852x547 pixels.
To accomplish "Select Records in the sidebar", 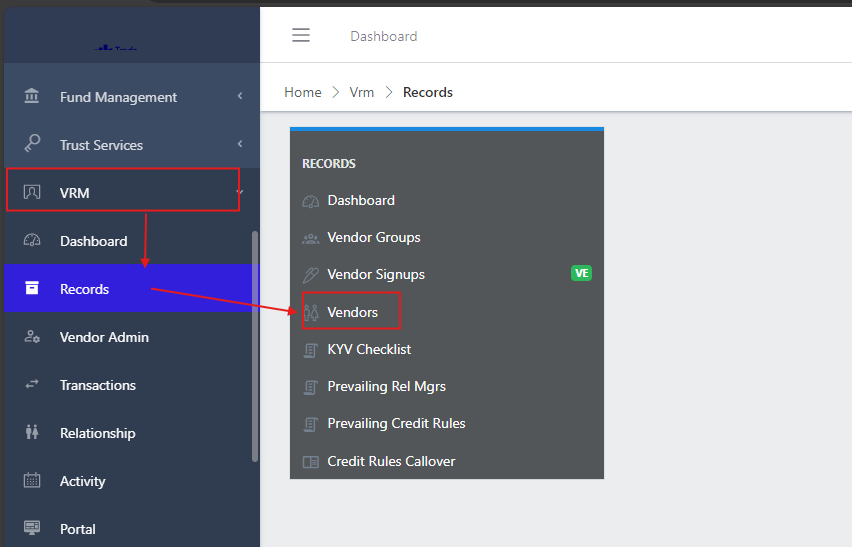I will (x=132, y=288).
